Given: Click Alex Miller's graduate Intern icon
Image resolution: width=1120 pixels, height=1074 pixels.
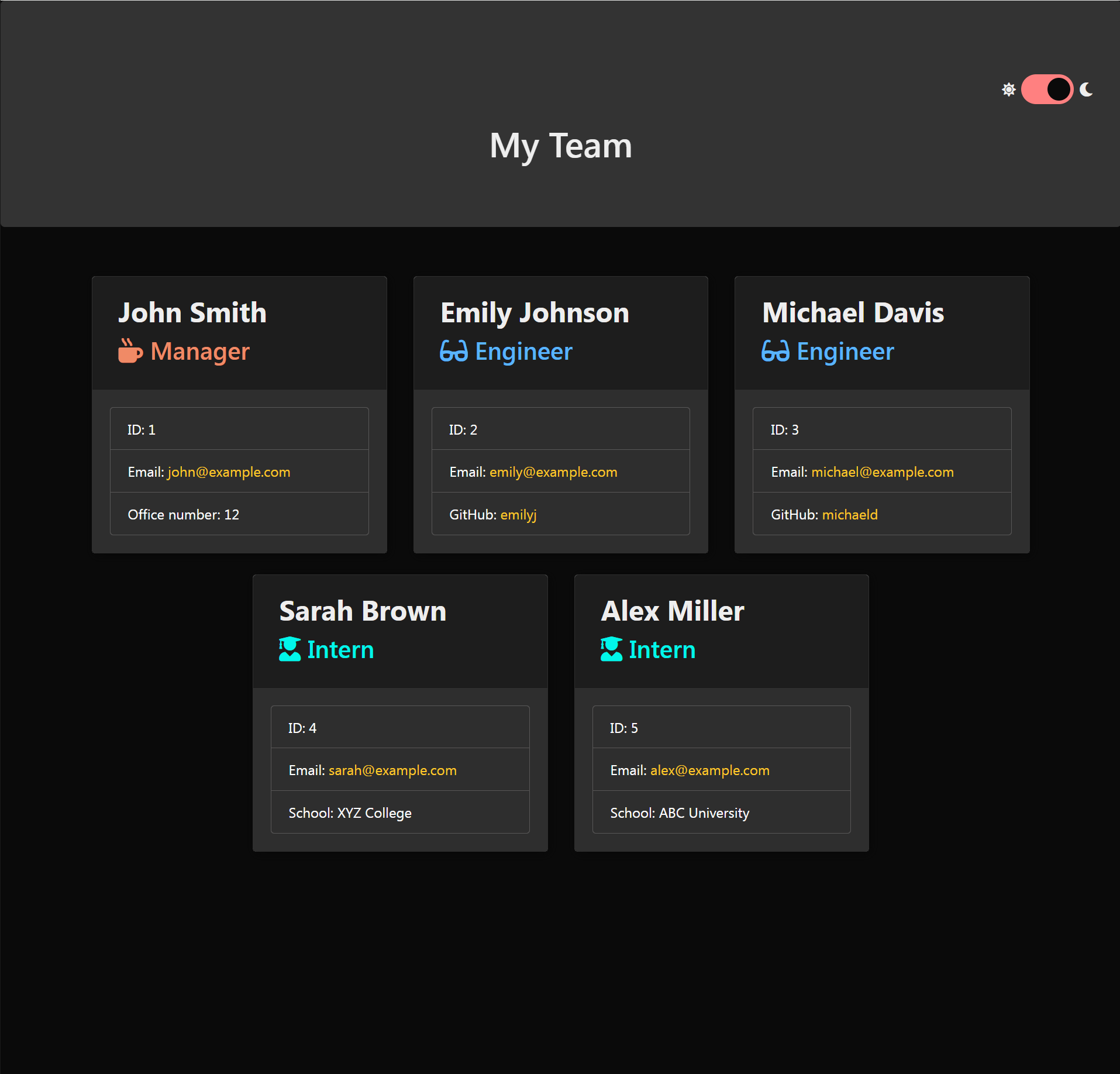Looking at the screenshot, I should point(612,649).
